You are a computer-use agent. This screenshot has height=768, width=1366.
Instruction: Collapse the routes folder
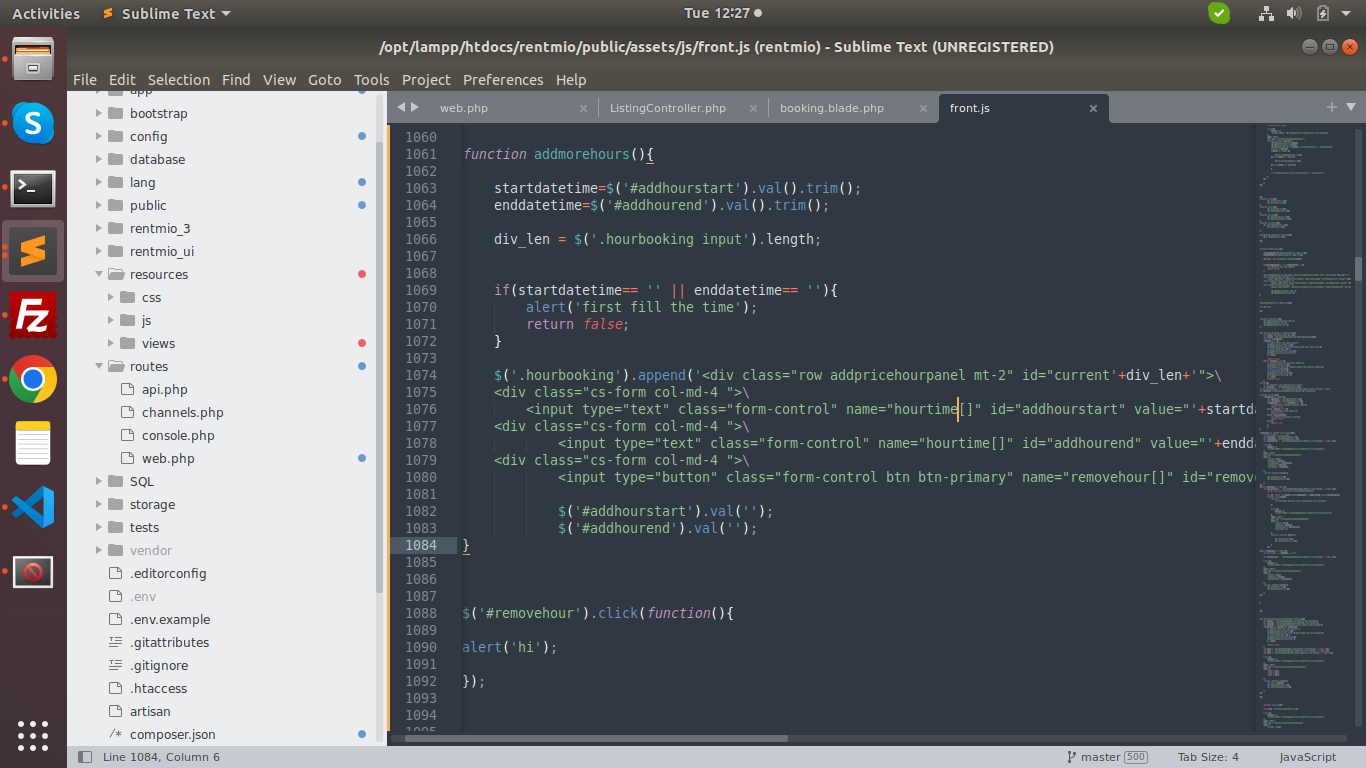coord(99,366)
